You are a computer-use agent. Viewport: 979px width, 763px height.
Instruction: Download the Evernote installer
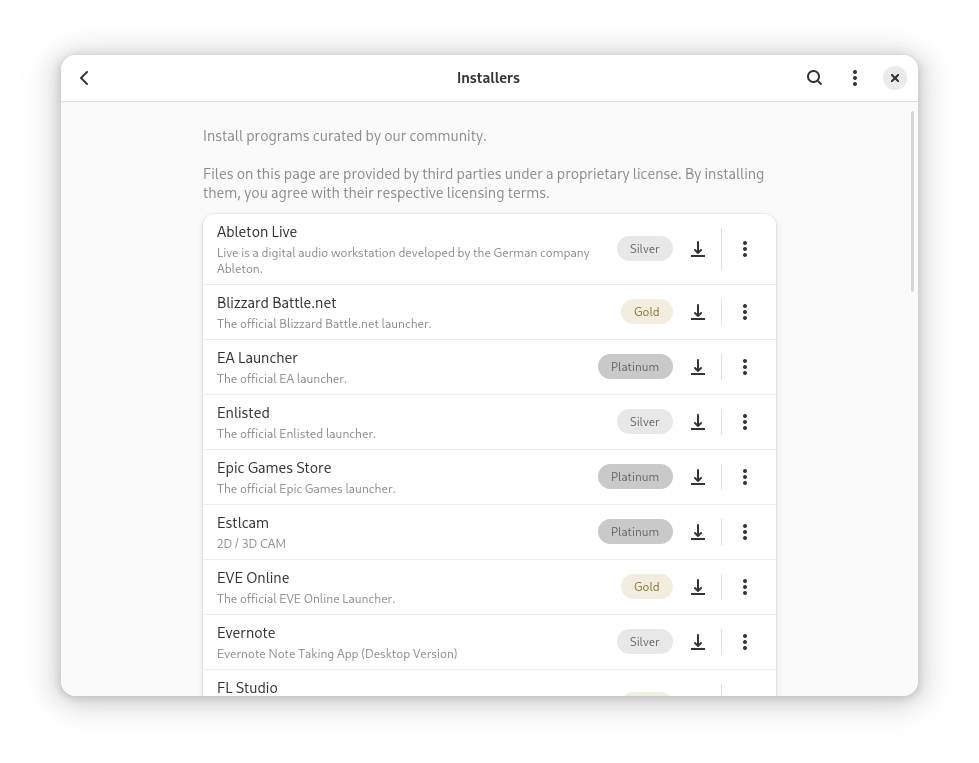pyautogui.click(x=698, y=642)
